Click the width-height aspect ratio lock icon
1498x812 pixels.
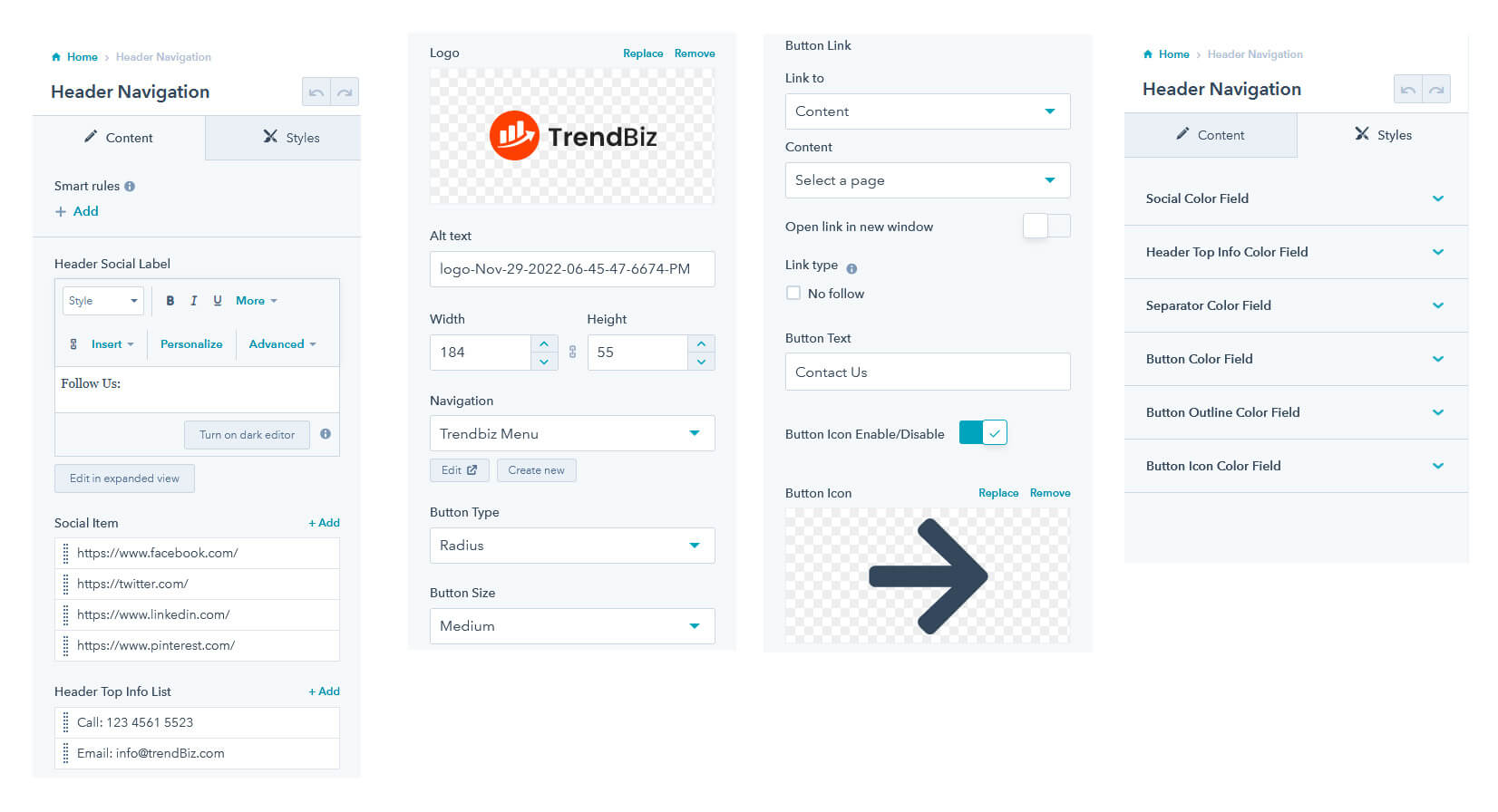tap(572, 353)
